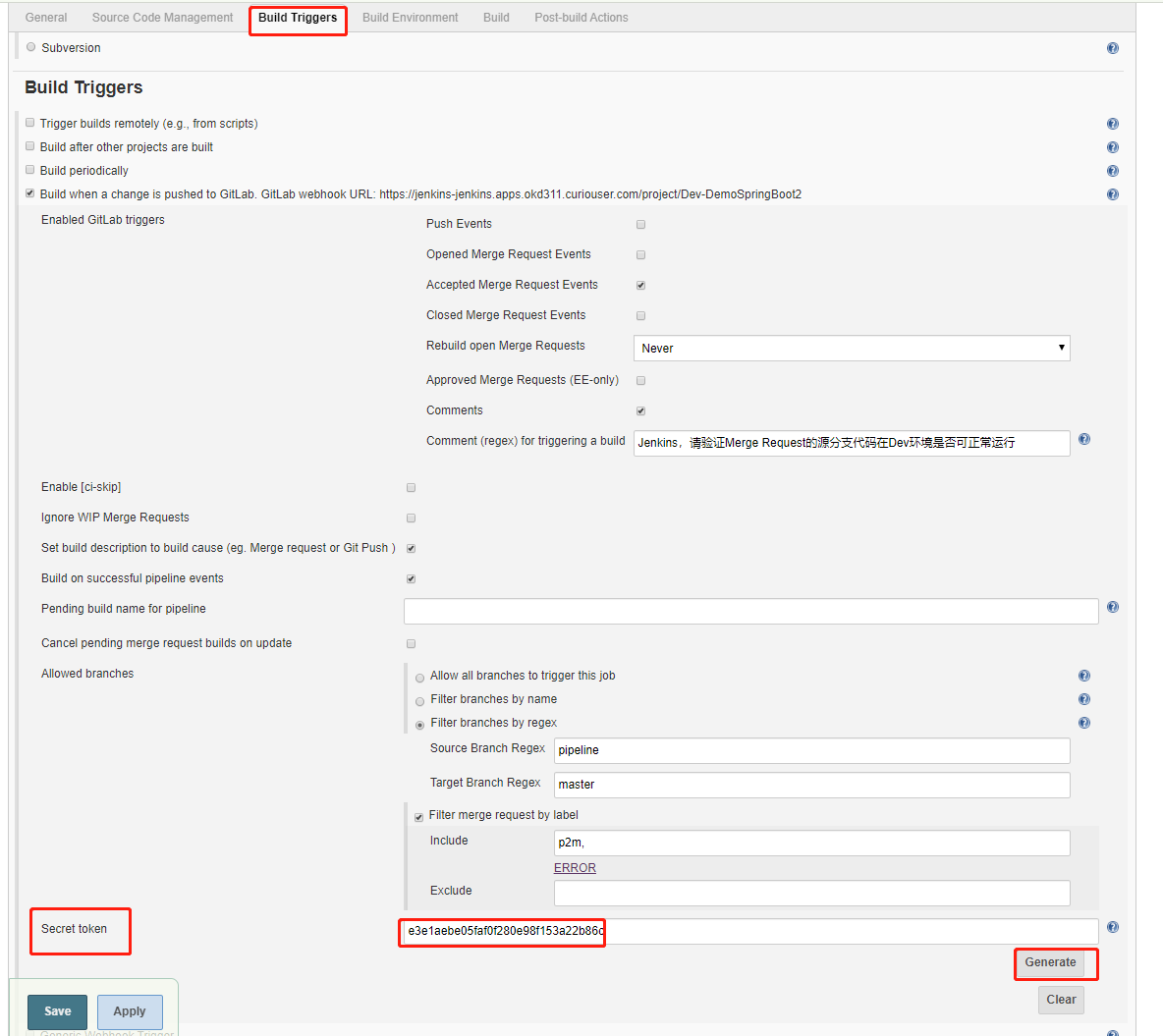Open help for Trigger builds remotely
Viewport: 1163px width, 1036px height.
(x=1113, y=124)
